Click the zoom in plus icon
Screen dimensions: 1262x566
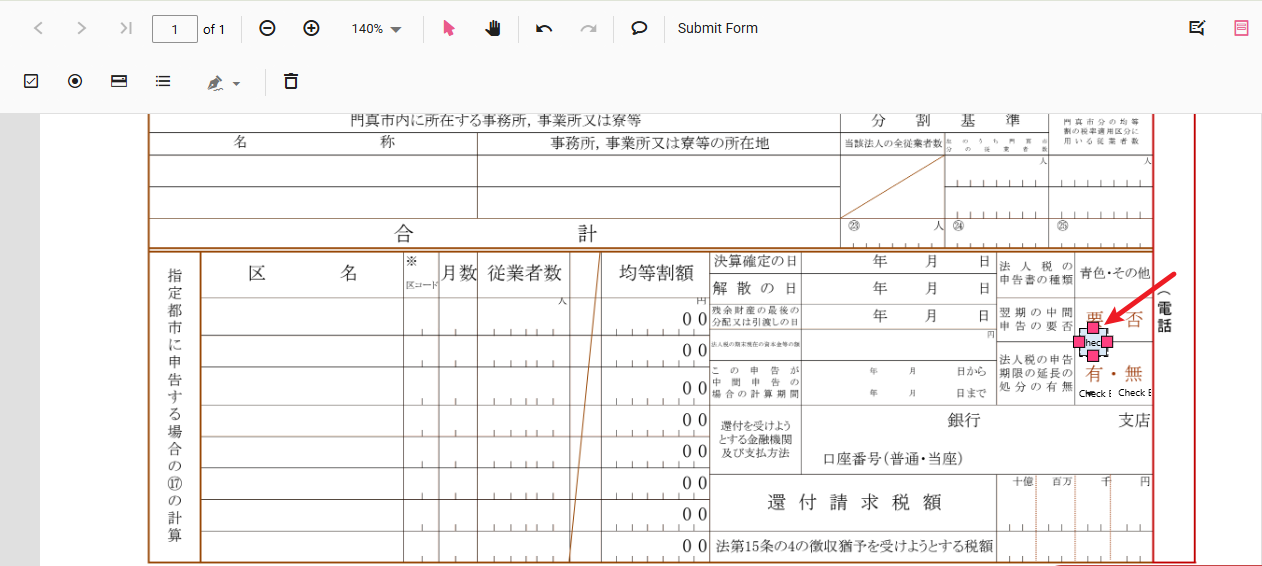[x=311, y=29]
